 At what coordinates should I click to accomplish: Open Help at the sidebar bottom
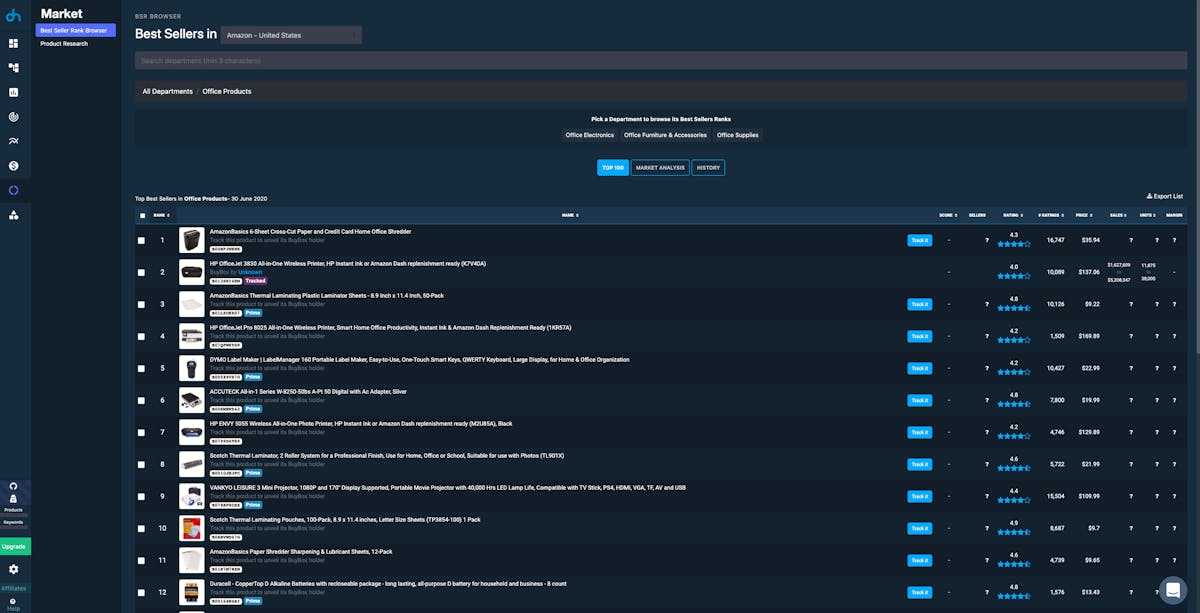pos(13,604)
